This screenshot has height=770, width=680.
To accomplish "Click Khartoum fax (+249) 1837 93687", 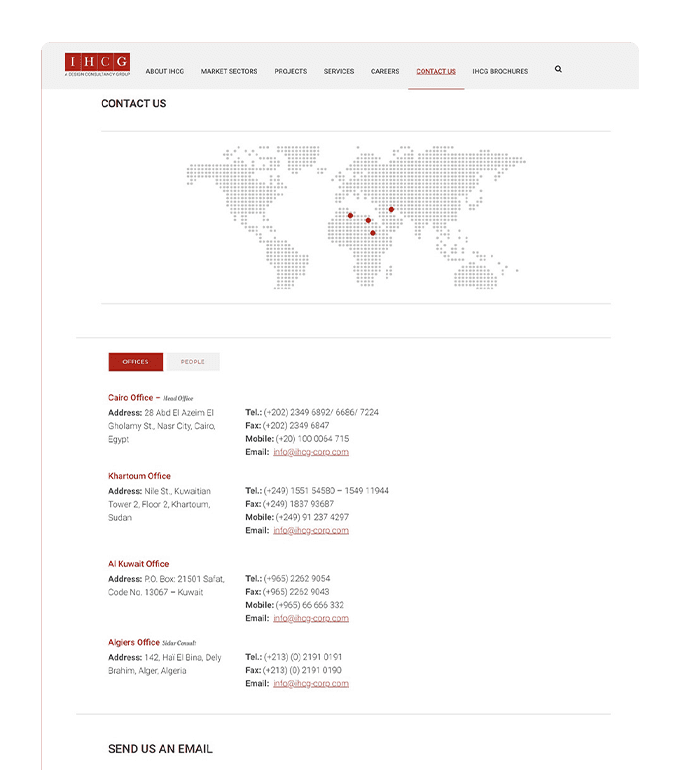I will (x=299, y=504).
